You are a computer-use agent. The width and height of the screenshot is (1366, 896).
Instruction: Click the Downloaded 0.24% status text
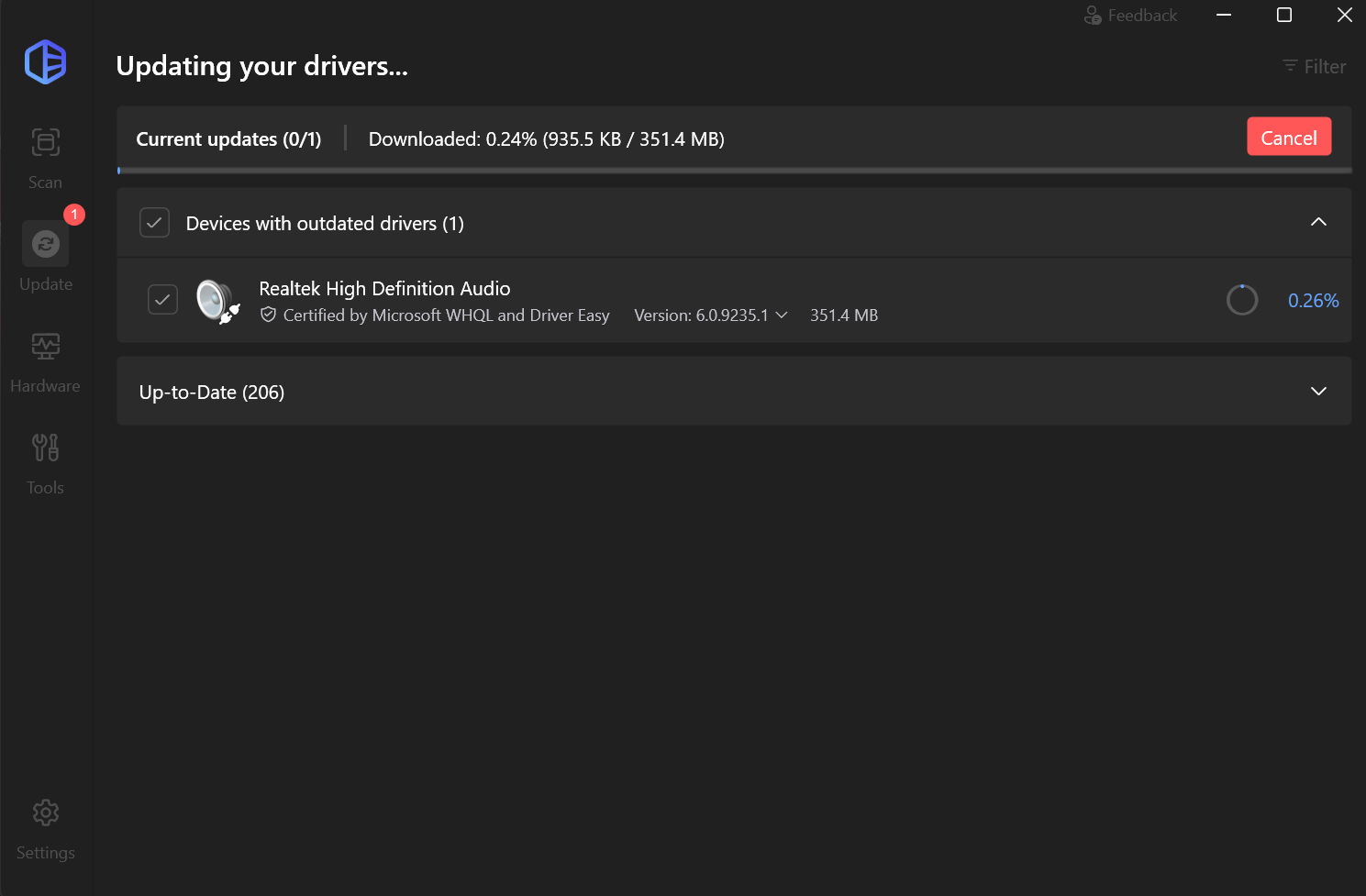(x=546, y=139)
